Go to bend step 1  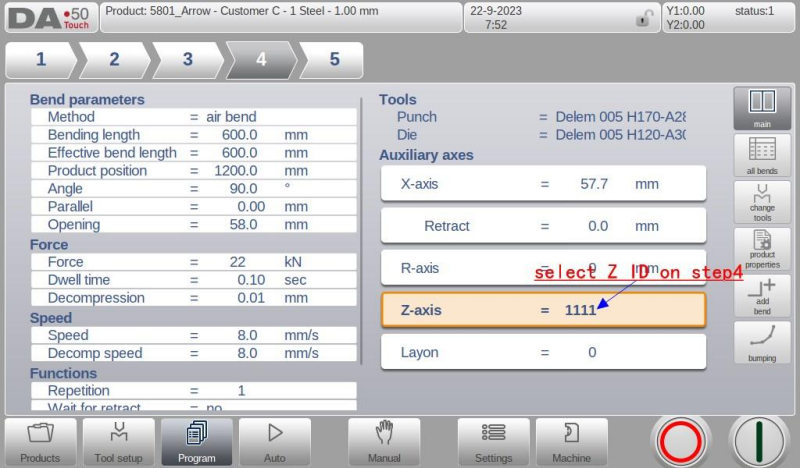point(41,60)
